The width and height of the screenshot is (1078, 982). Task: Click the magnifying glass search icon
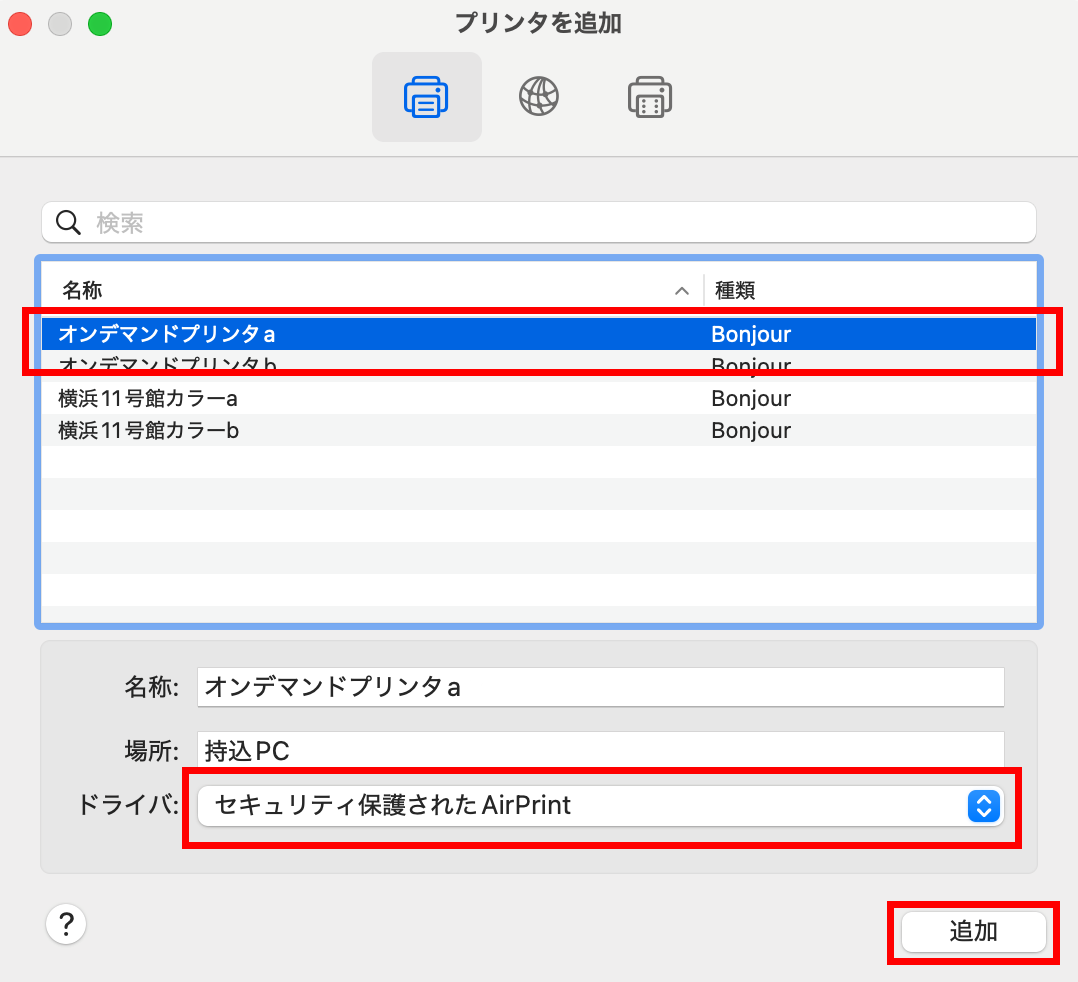(x=68, y=222)
